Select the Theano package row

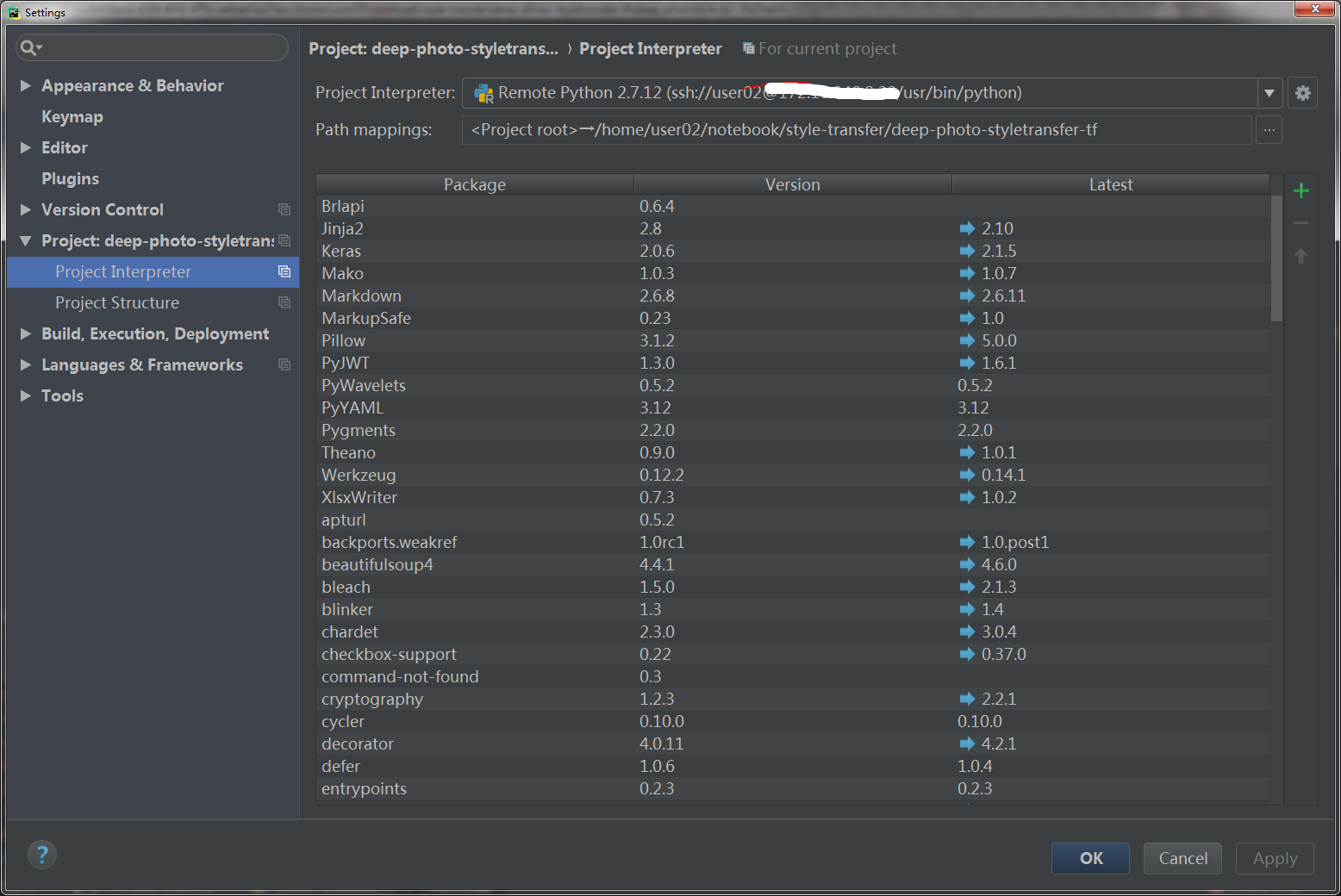[793, 452]
